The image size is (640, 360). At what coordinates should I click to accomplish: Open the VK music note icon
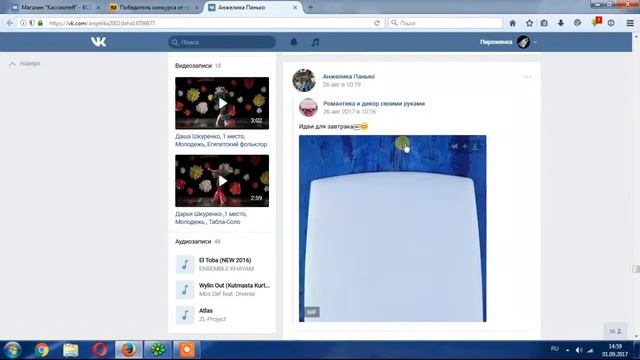coord(315,42)
